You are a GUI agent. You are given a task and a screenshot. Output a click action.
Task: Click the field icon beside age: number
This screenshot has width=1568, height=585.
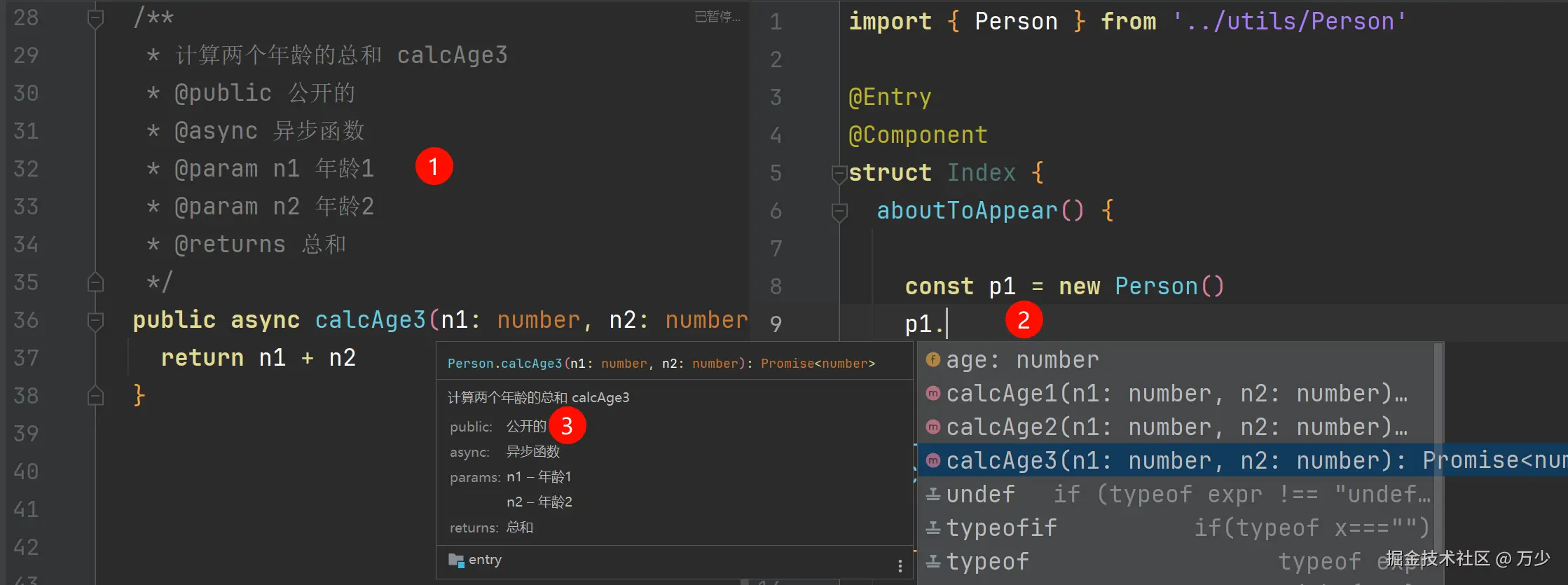(933, 359)
